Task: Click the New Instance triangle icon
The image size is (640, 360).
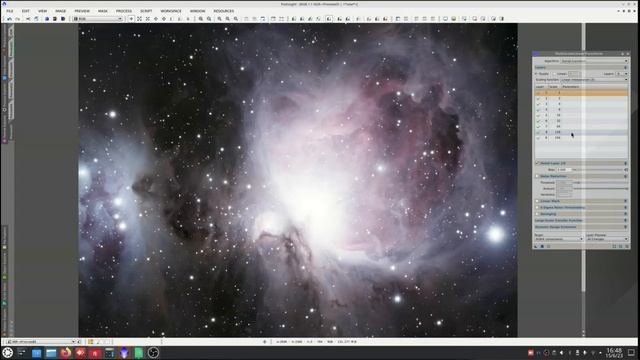Action: click(x=536, y=246)
